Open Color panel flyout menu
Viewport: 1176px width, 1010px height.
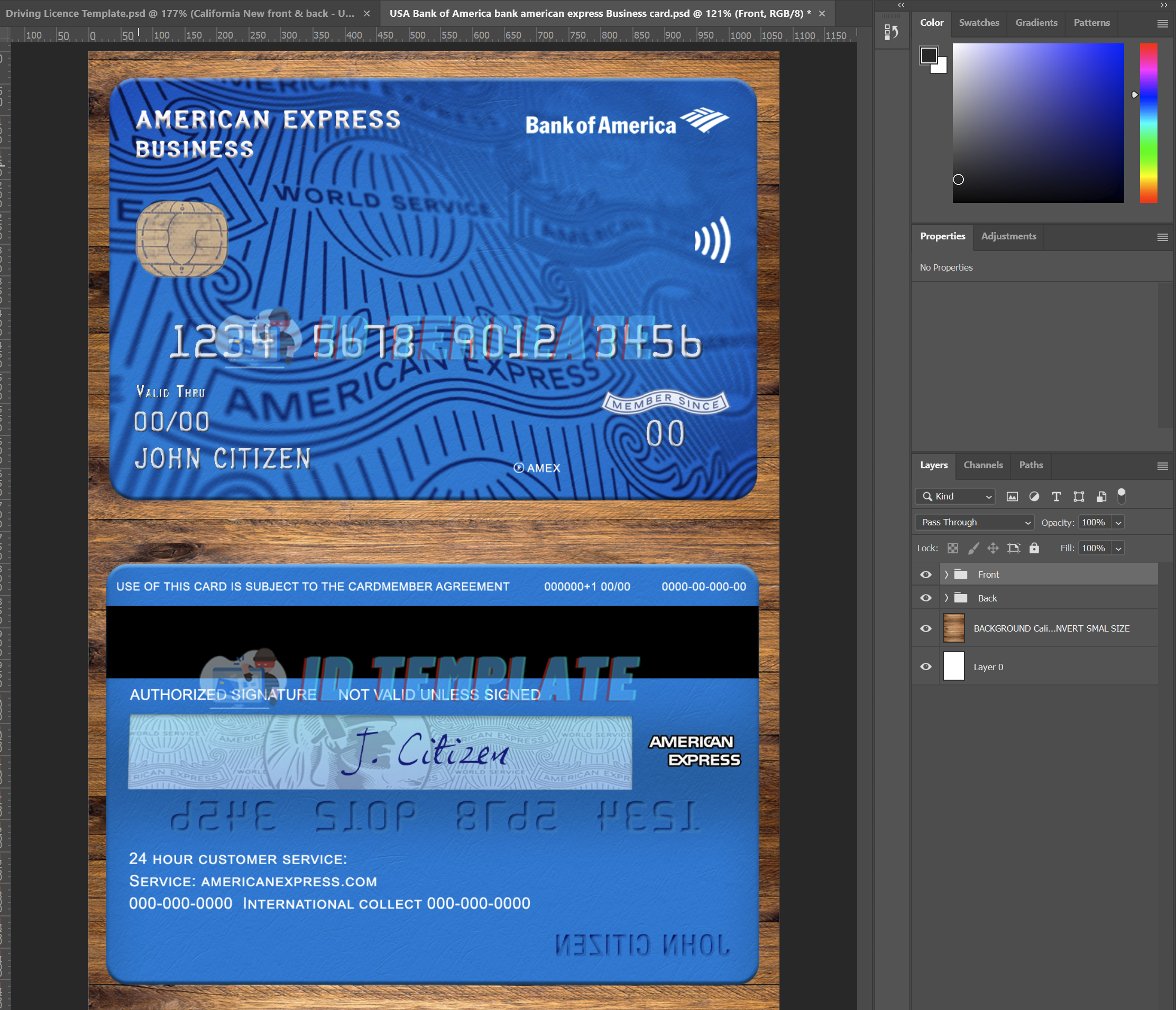(1162, 24)
